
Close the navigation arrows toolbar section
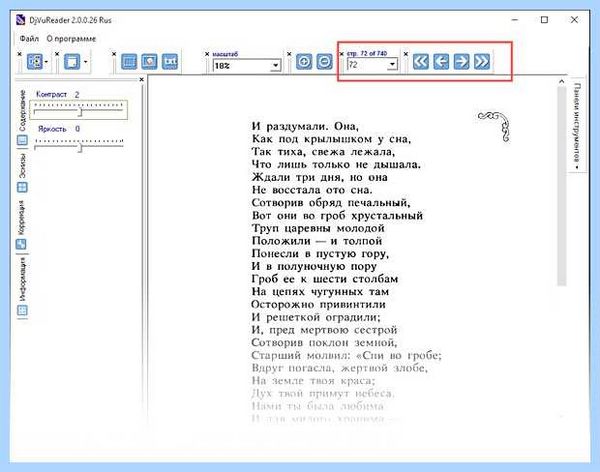[406, 54]
